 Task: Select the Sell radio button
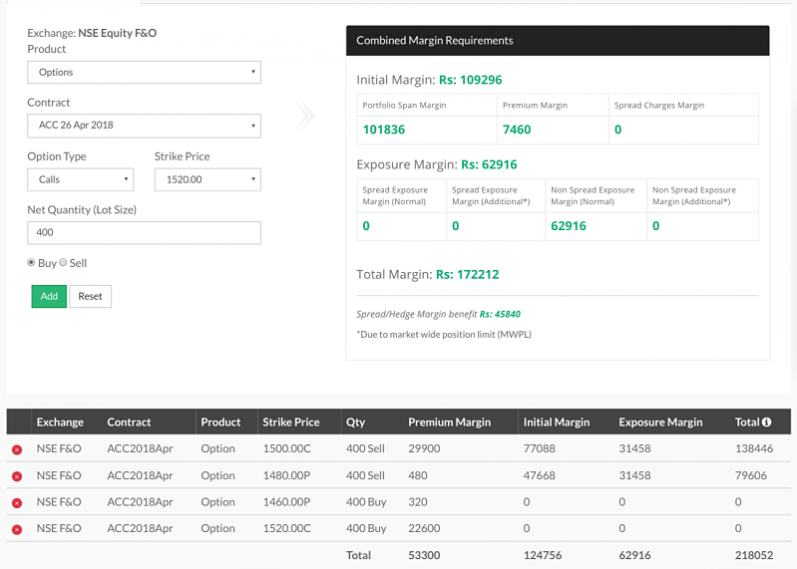coord(63,263)
